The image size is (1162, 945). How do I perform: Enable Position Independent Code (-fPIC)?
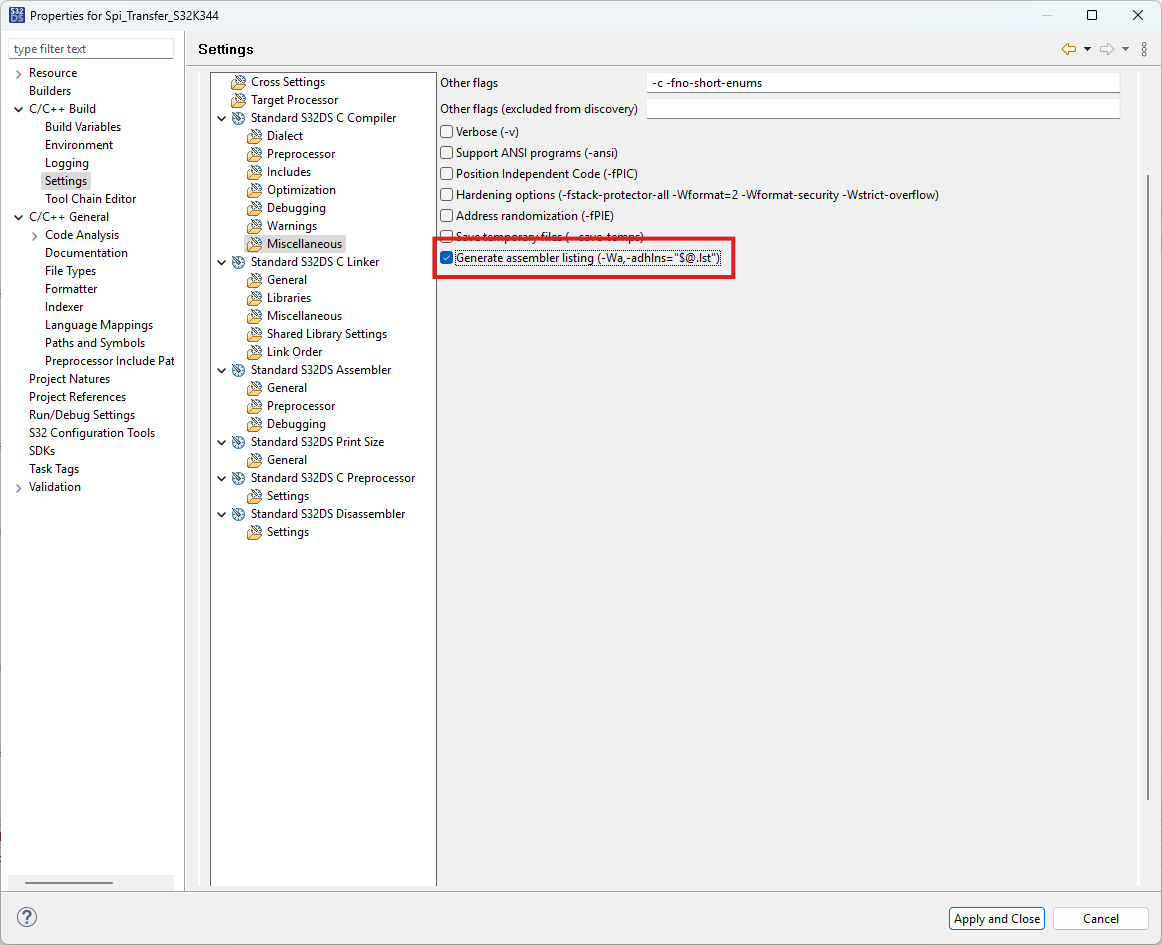tap(445, 173)
